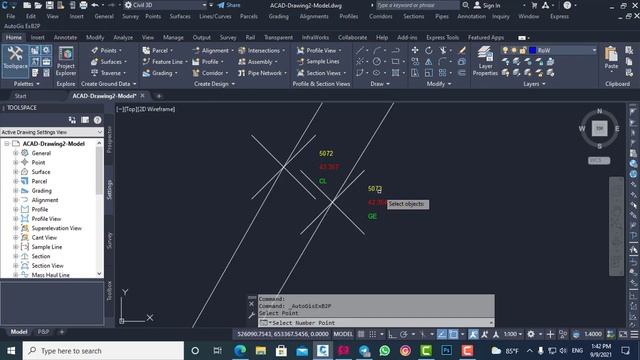Open Layer Properties manager
This screenshot has height=360, width=640.
click(x=485, y=61)
